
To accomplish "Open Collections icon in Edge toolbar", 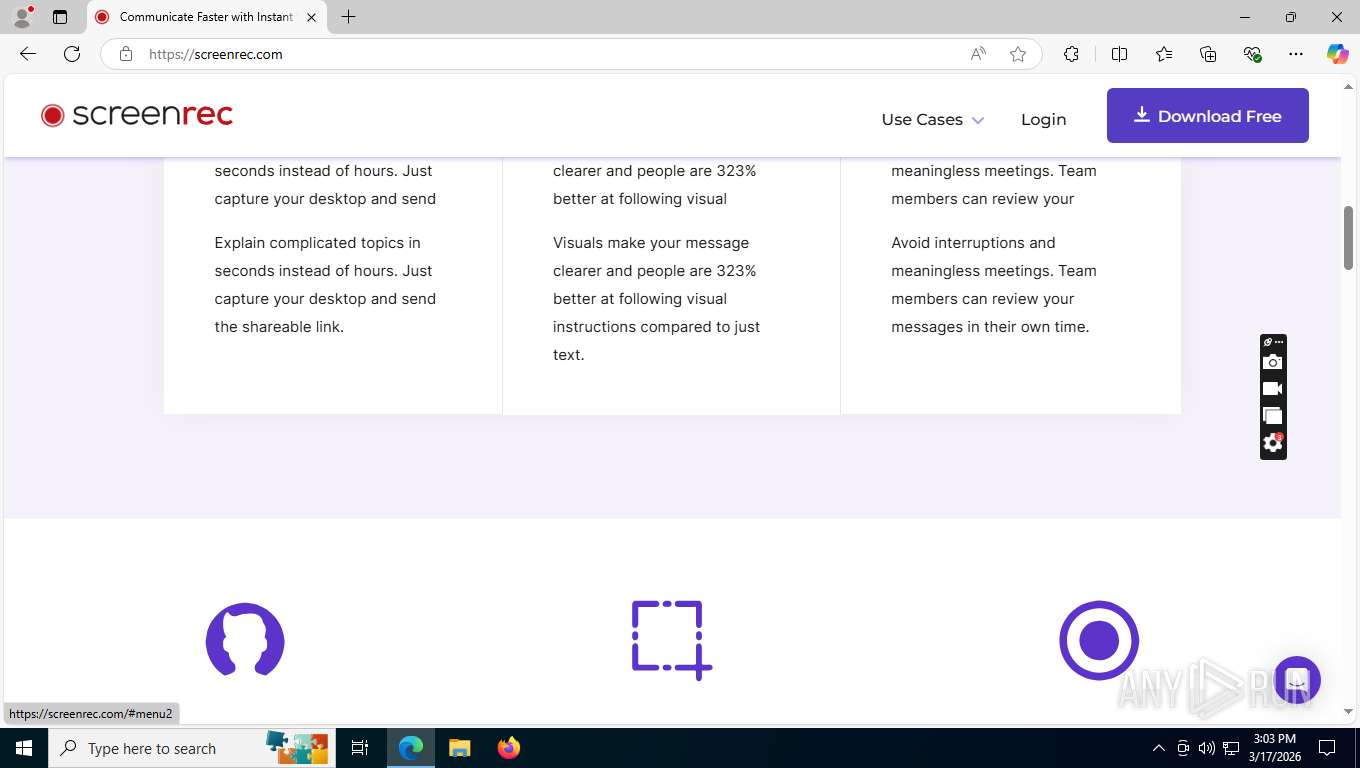I will coord(1208,54).
